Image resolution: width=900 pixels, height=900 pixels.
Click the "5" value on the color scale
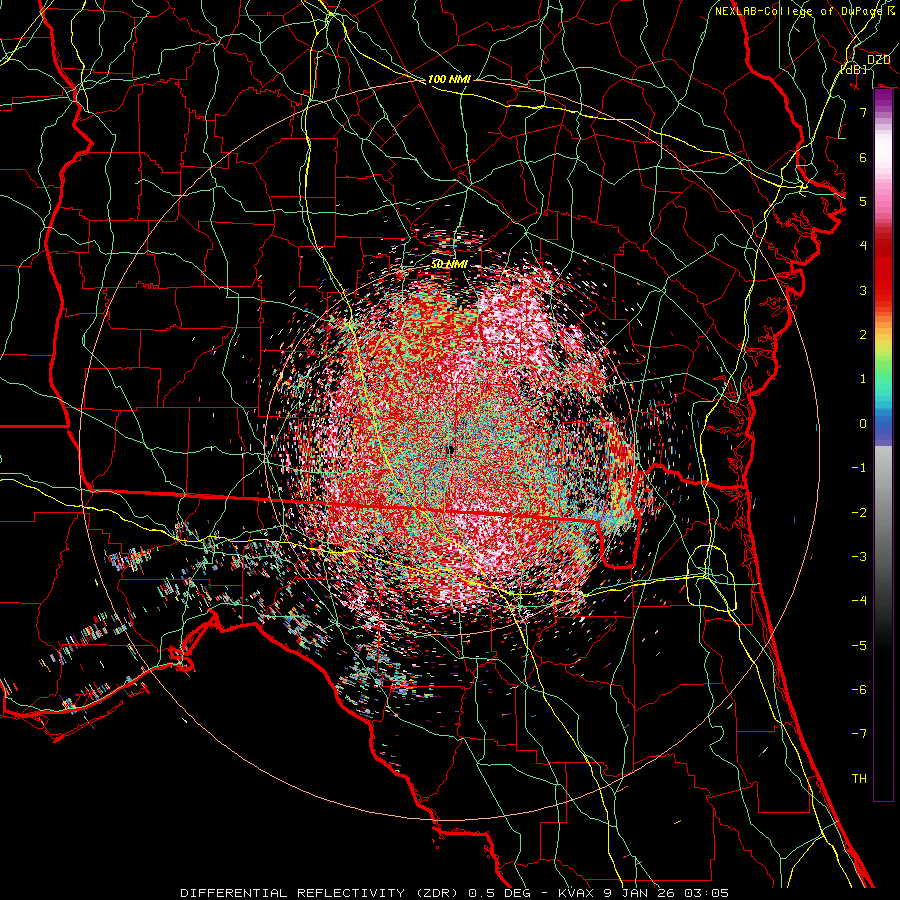coord(863,201)
